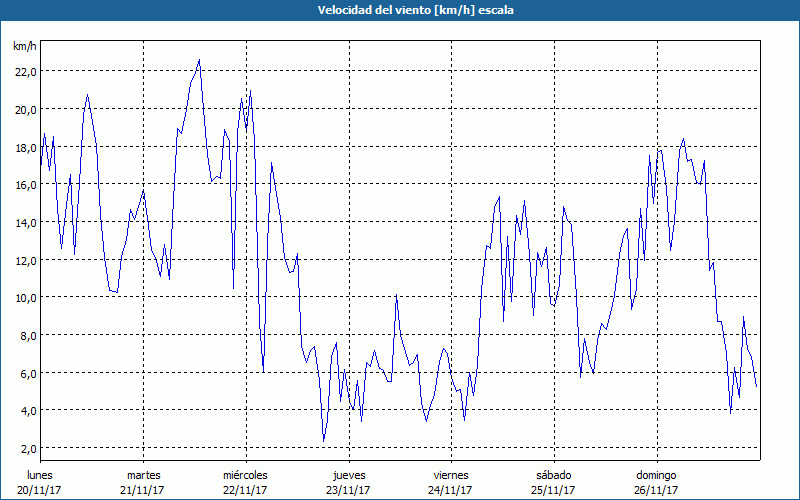Viewport: 800px width, 500px height.
Task: Select the domingo 26/11/17 date label
Action: (656, 482)
